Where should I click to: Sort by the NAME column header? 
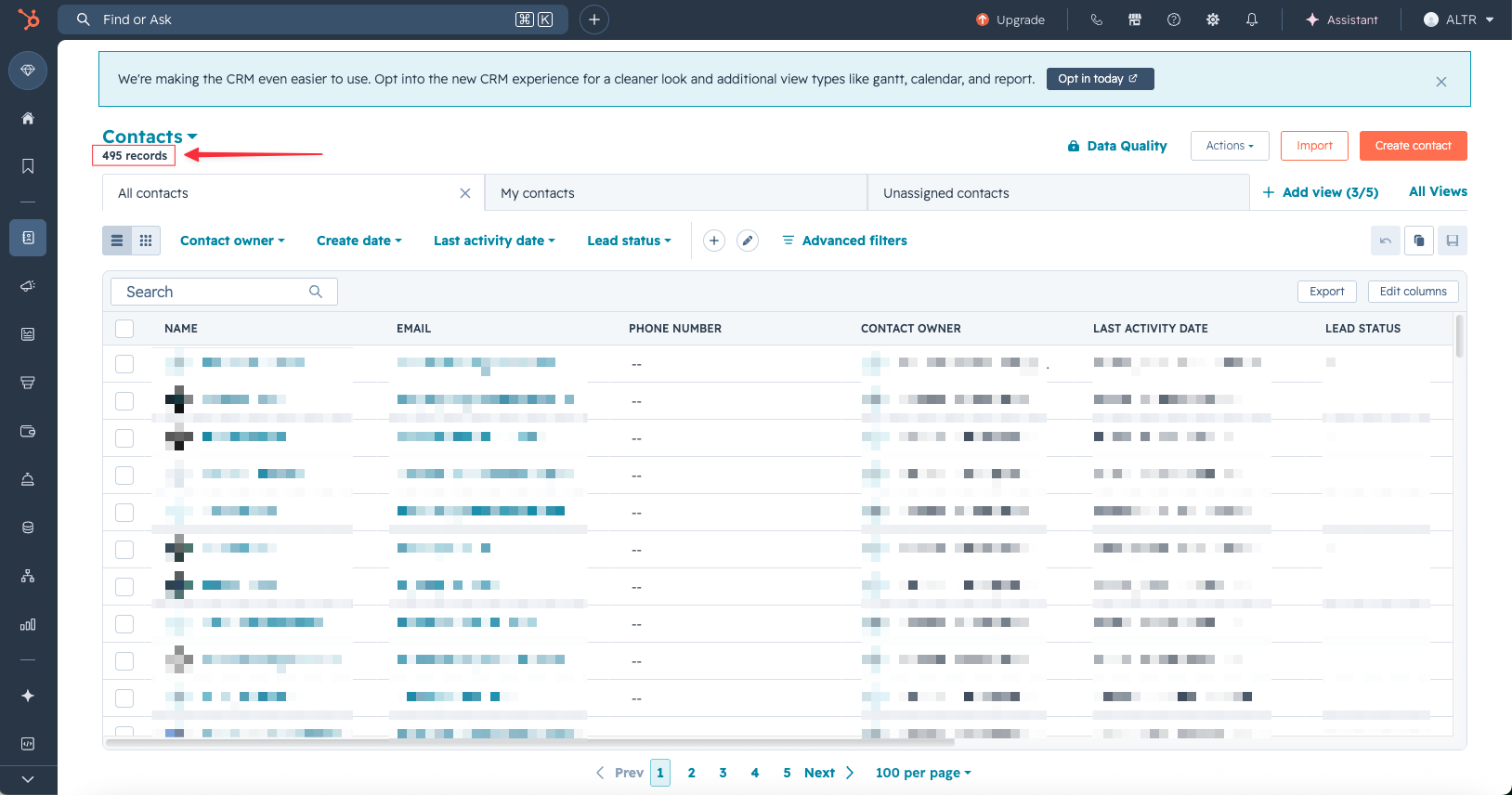(x=181, y=328)
